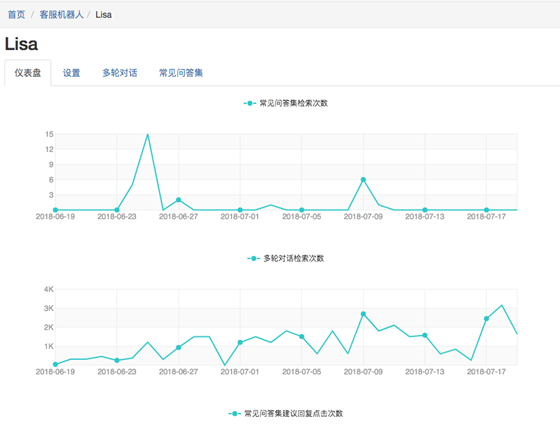Hide the 多轮对话检索次数 series via legend text
Screen dimensions: 560x432
pos(294,258)
